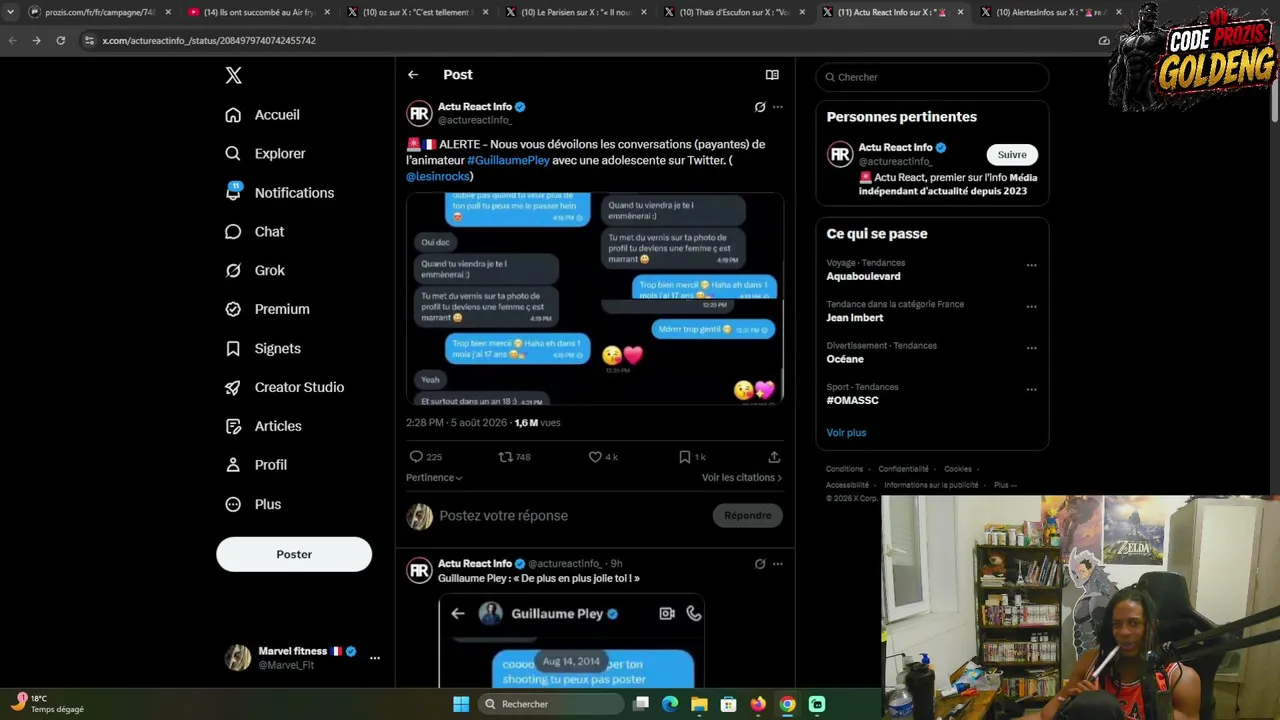Open Voir les citations link
The width and height of the screenshot is (1280, 720).
pyautogui.click(x=742, y=478)
